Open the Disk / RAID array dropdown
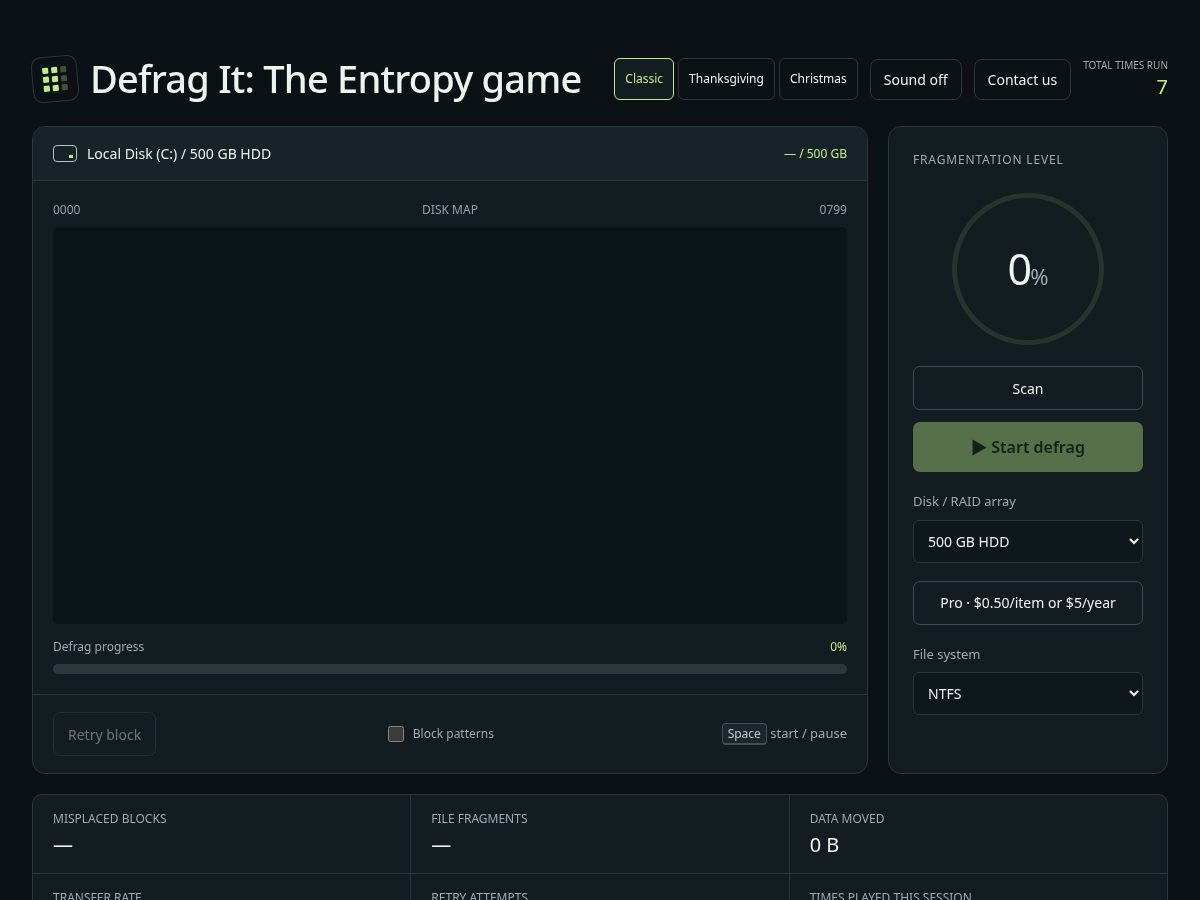The height and width of the screenshot is (900, 1200). [1027, 541]
